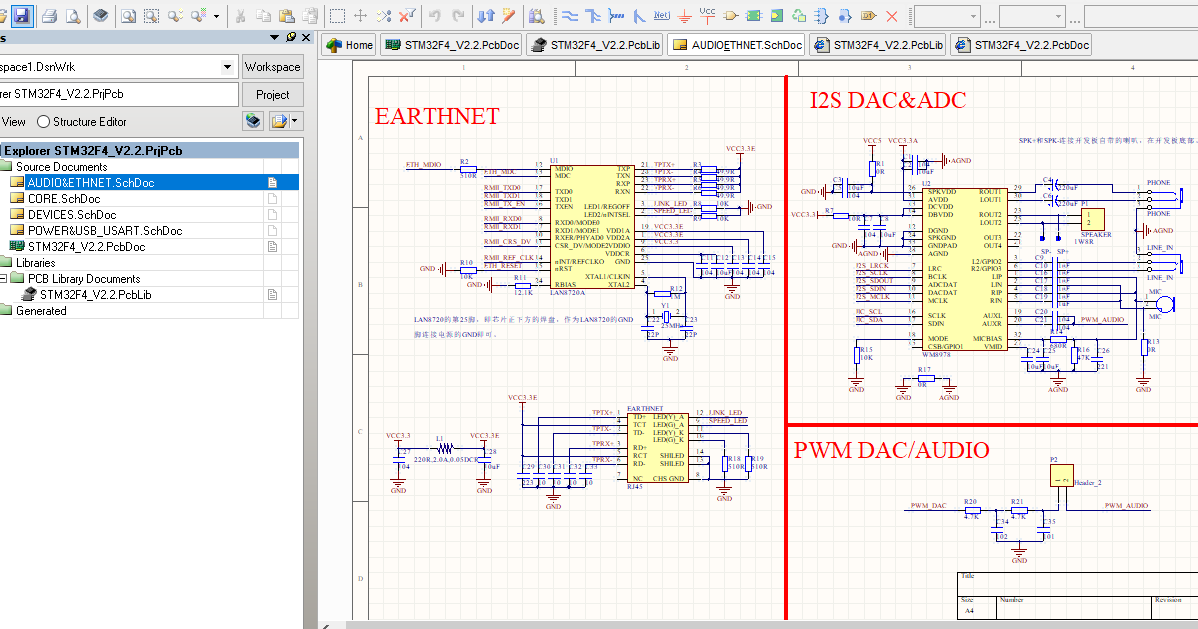This screenshot has width=1198, height=629.
Task: Place a Harness Connector
Action: coord(822,15)
